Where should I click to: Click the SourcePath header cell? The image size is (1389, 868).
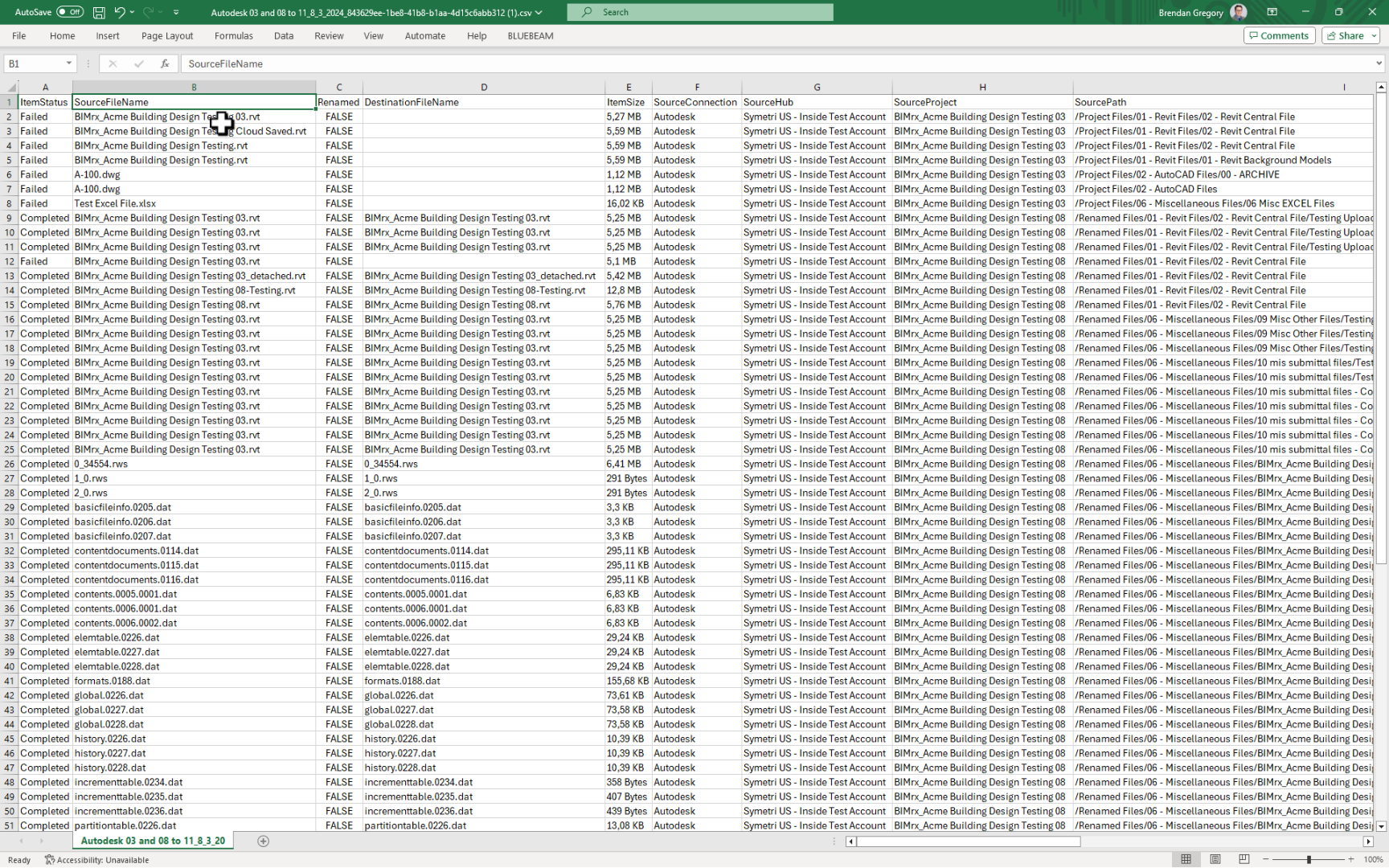click(x=1223, y=102)
